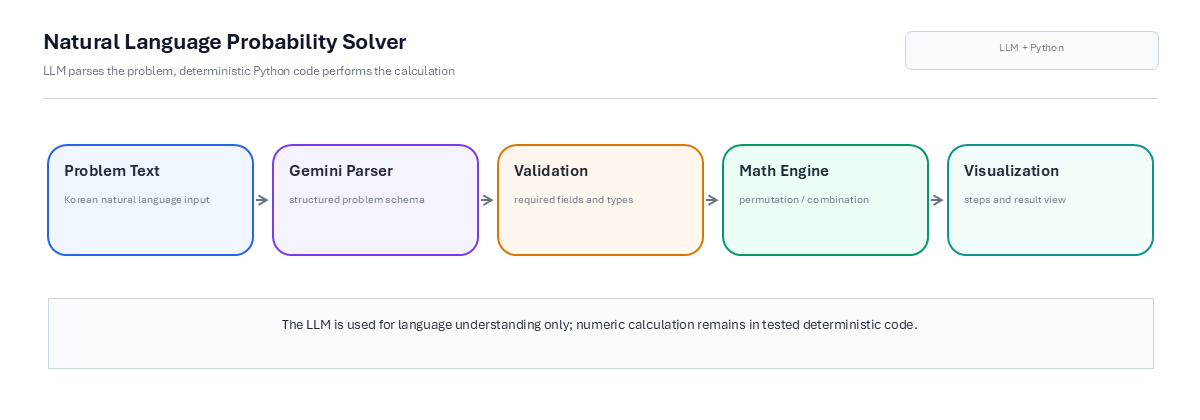
Task: Click the structured problem schema description
Action: [x=357, y=199]
